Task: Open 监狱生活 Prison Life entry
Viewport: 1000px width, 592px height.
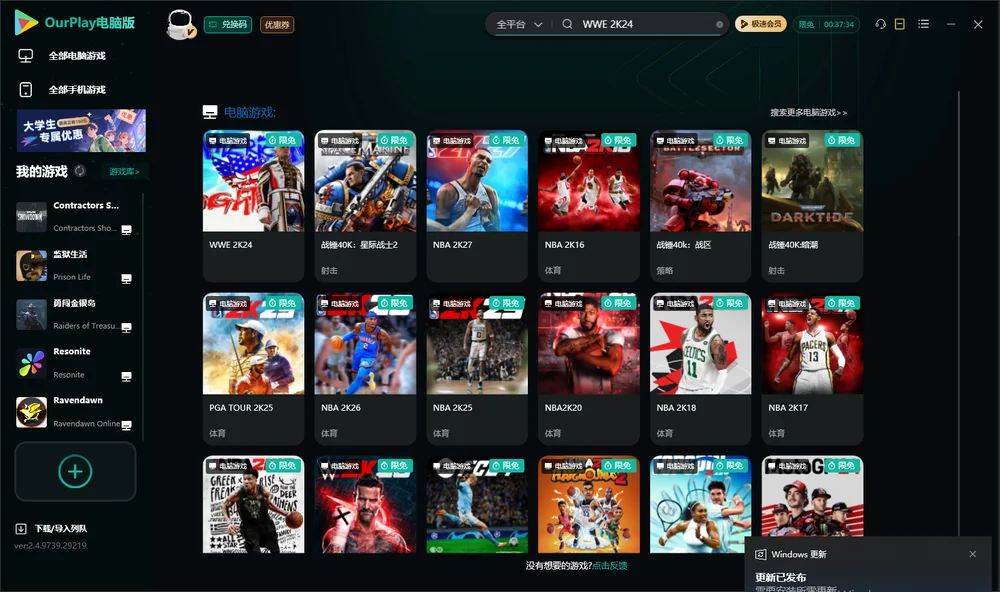Action: [x=74, y=265]
